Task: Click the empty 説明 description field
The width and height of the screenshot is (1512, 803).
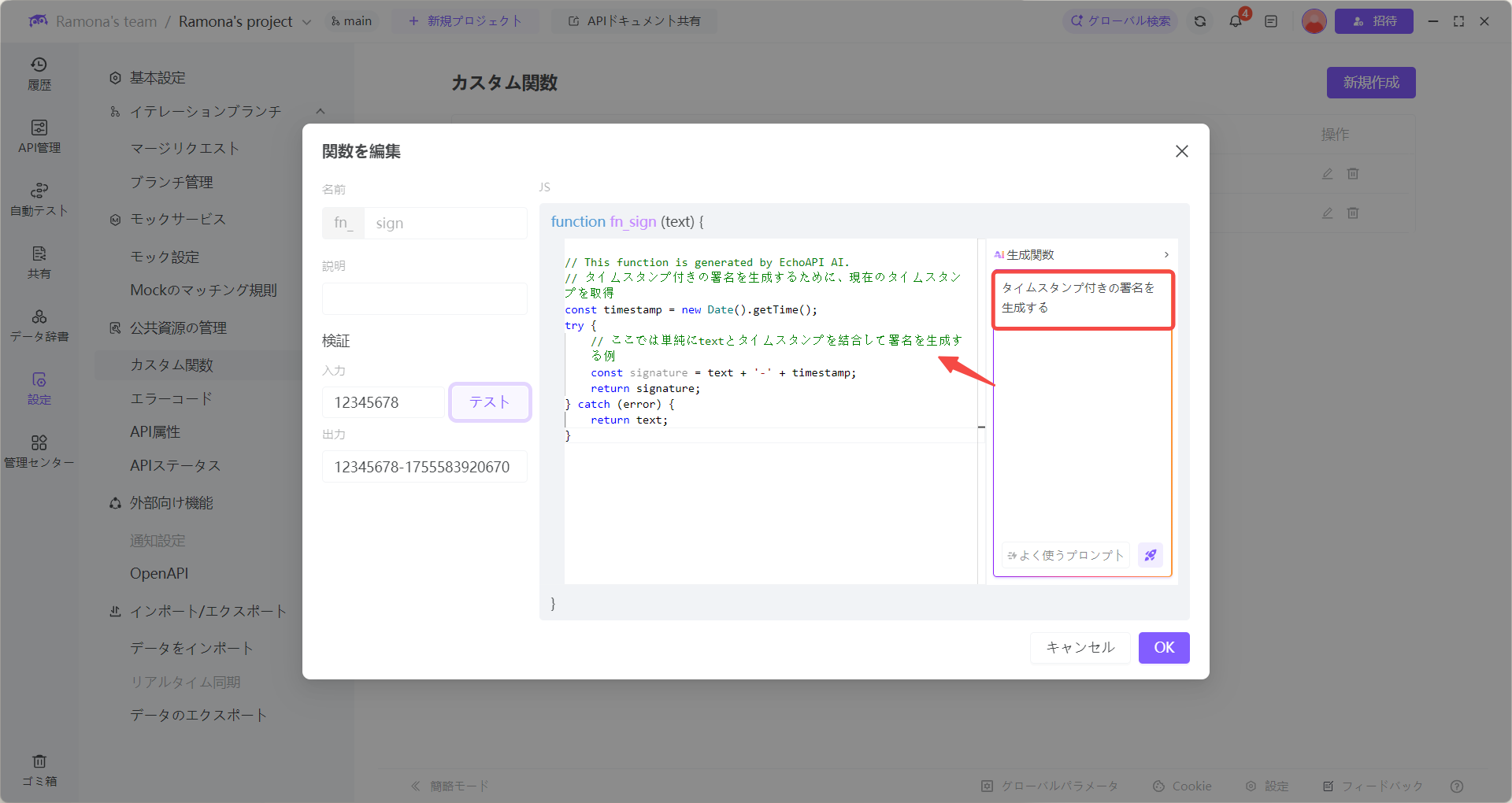Action: pyautogui.click(x=424, y=299)
